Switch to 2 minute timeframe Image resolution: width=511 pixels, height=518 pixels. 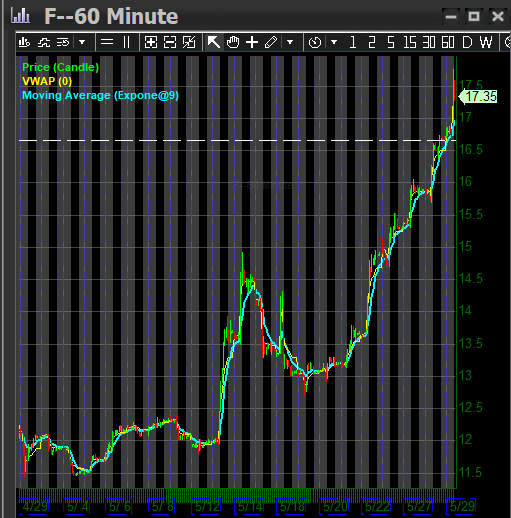point(372,42)
